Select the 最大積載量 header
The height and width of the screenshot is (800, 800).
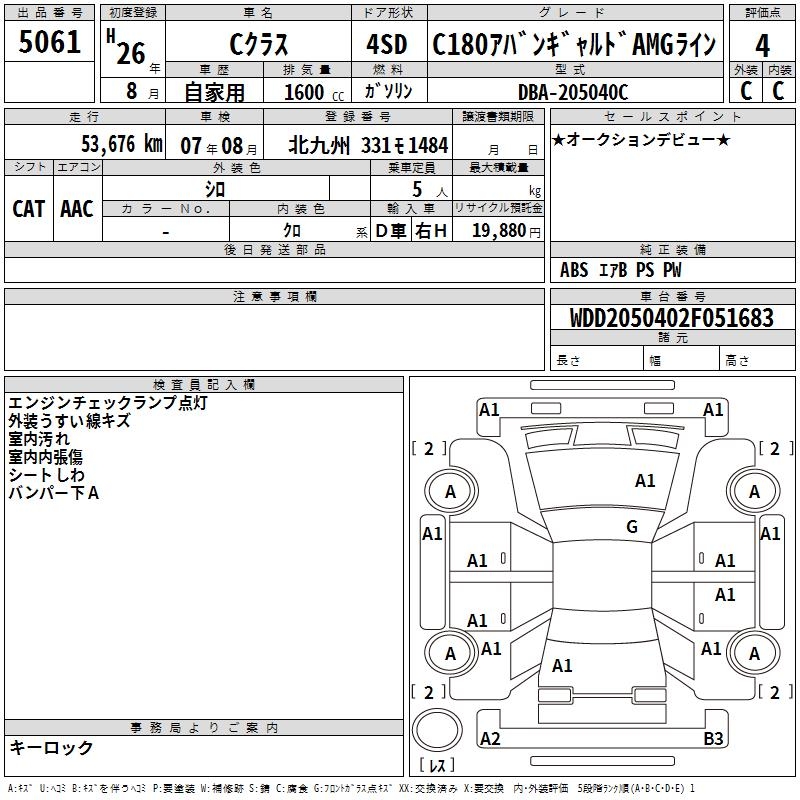(x=498, y=167)
